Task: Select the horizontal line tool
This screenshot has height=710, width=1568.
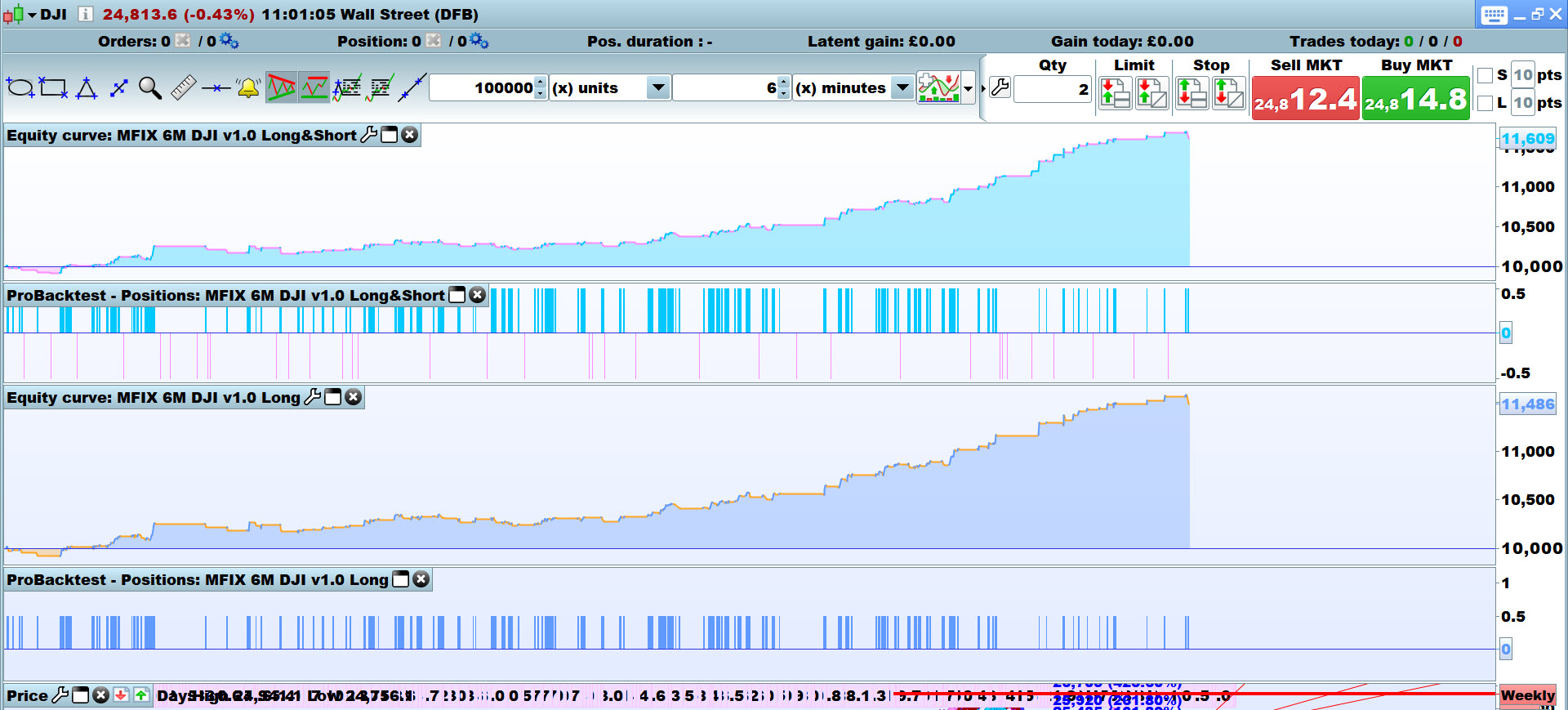Action: coord(216,87)
